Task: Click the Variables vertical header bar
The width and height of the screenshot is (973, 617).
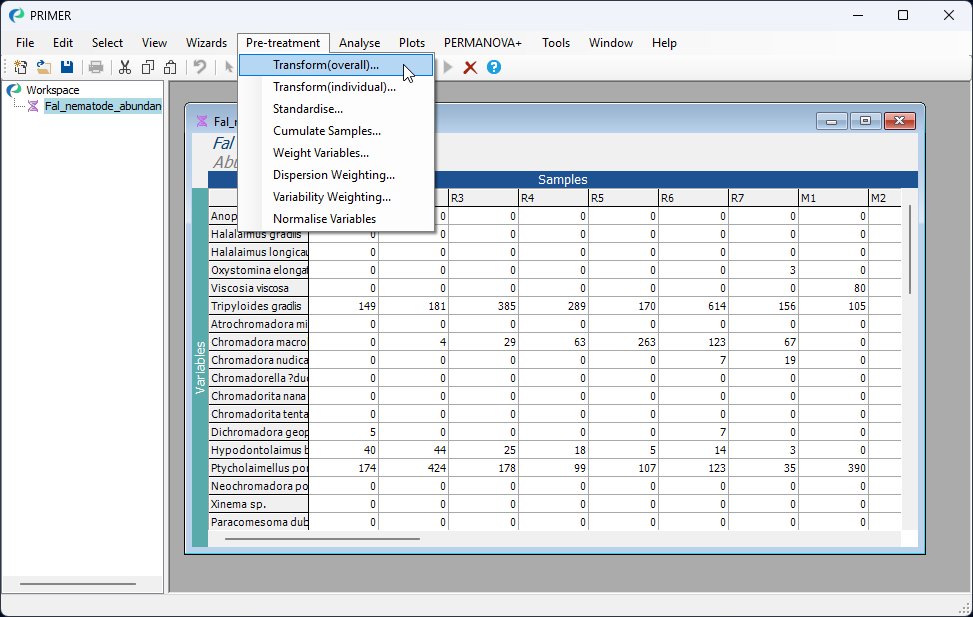Action: (200, 367)
